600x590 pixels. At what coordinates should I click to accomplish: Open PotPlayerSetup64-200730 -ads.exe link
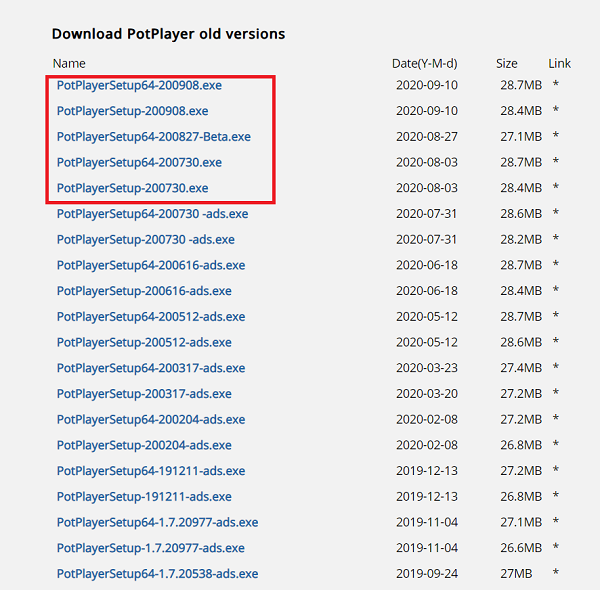[x=153, y=214]
